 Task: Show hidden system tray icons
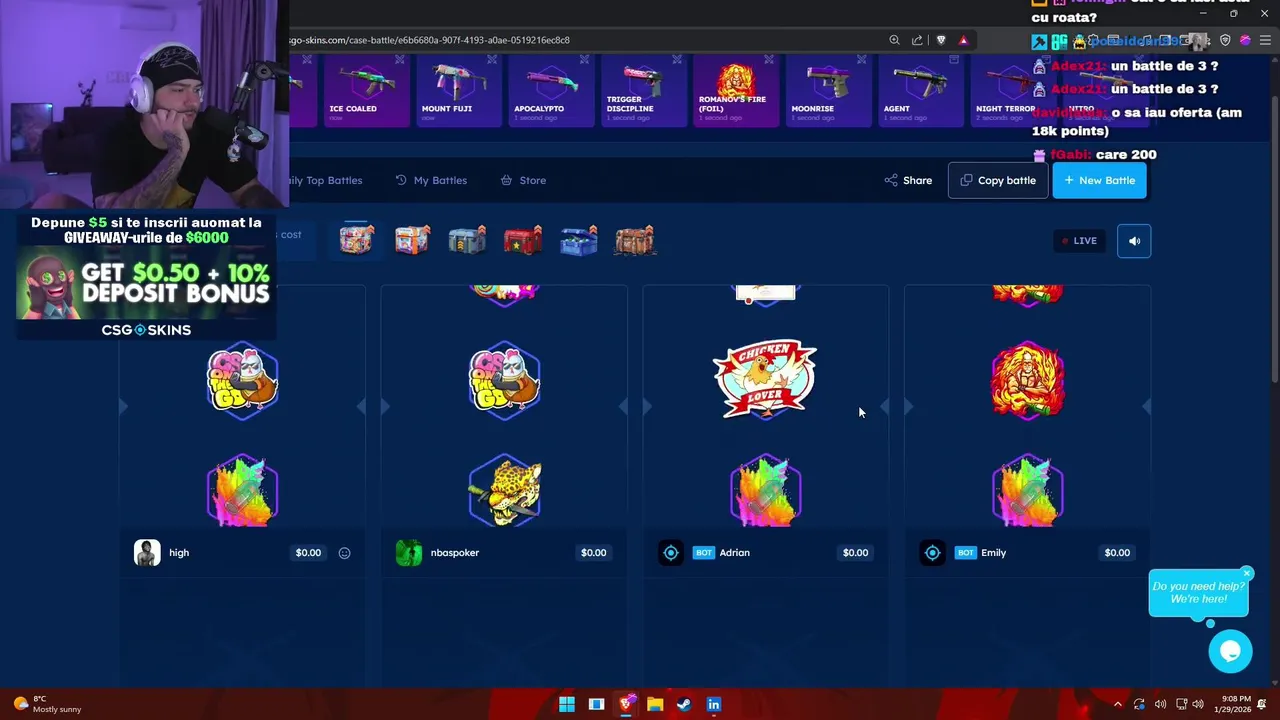(x=1118, y=704)
